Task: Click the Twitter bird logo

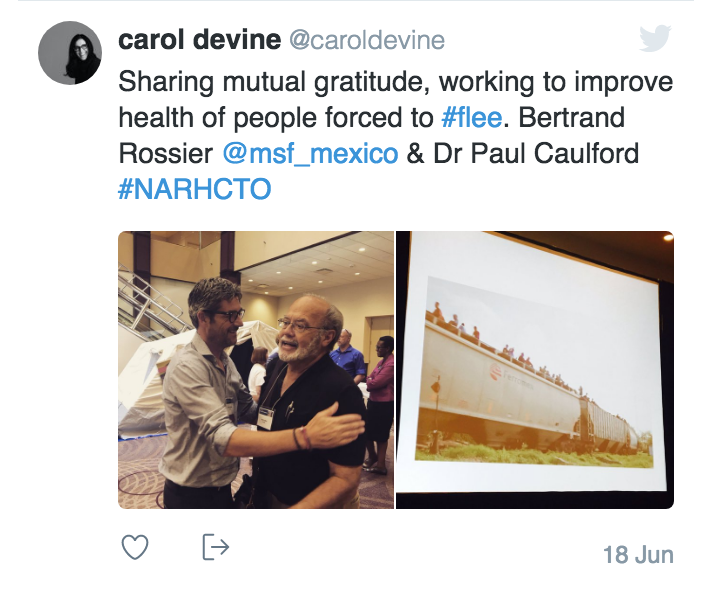Action: [x=655, y=38]
